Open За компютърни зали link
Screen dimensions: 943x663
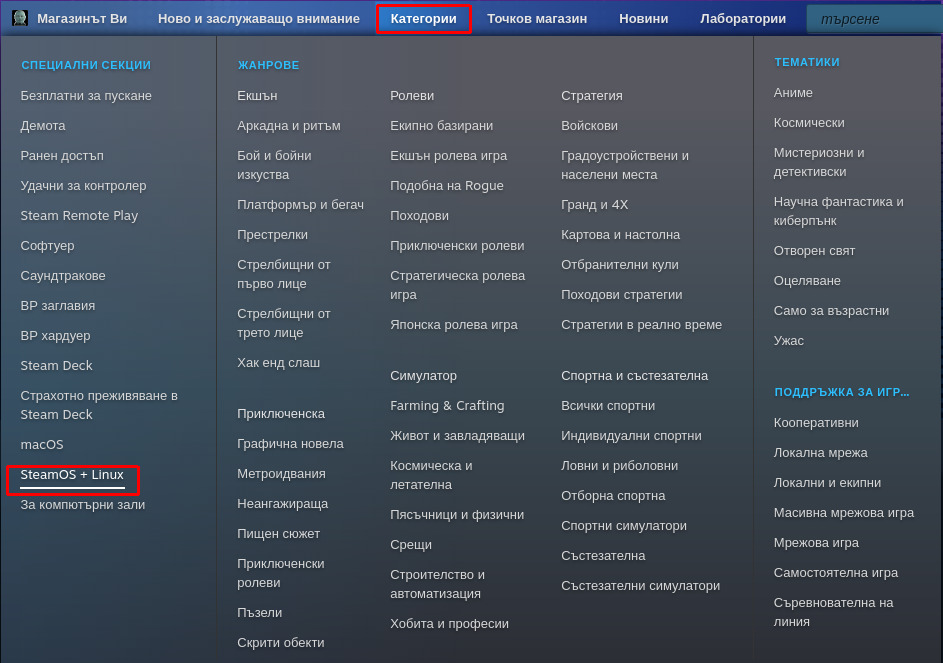coord(83,505)
